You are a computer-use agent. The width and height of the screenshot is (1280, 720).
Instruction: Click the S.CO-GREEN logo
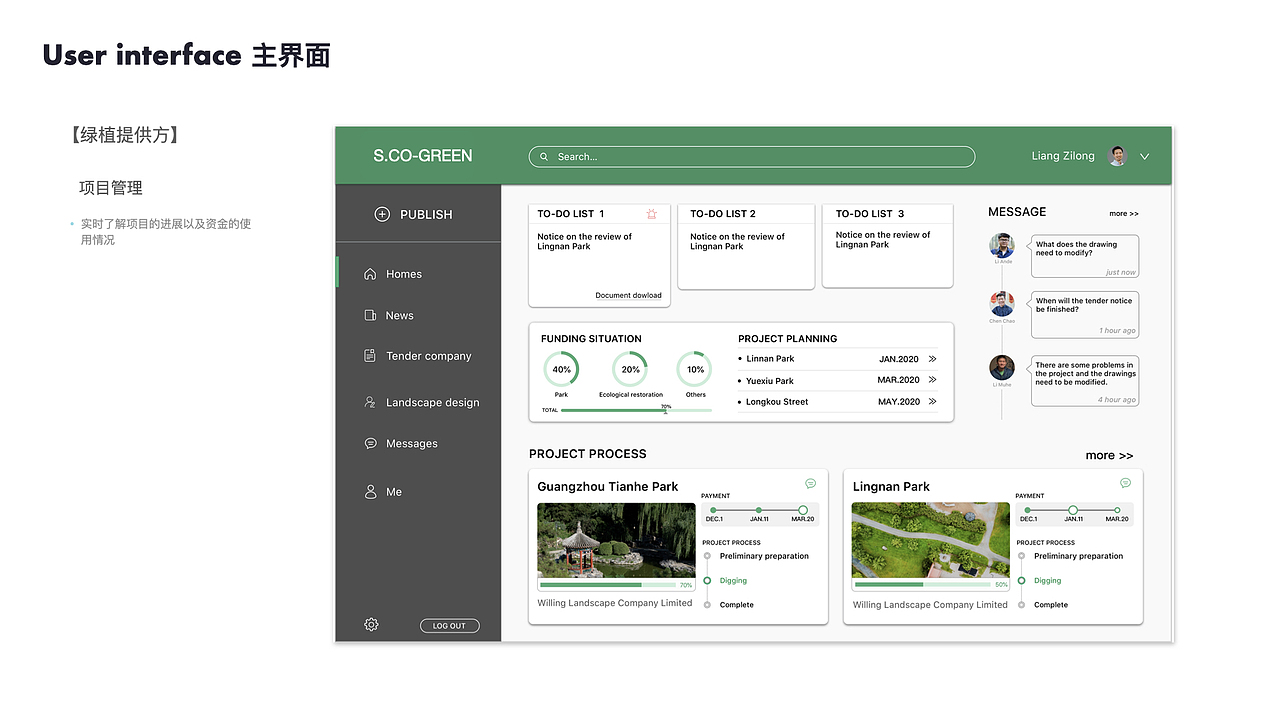tap(423, 156)
